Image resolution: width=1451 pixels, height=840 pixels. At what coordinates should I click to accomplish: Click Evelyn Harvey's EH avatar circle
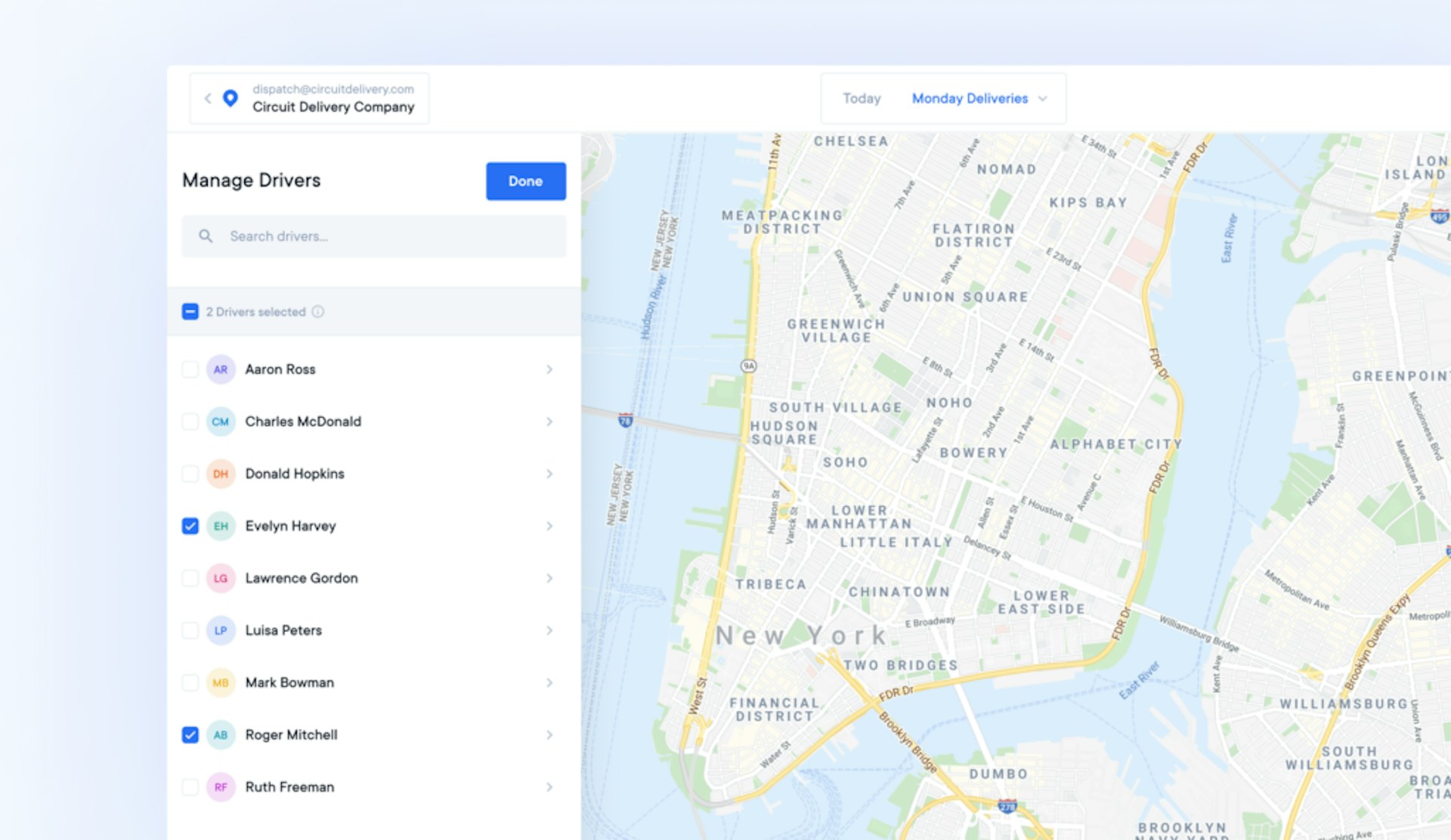click(220, 526)
